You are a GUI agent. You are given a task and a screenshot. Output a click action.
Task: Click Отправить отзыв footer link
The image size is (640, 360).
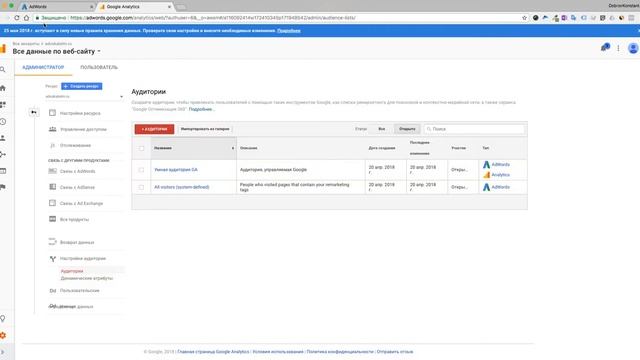click(395, 351)
